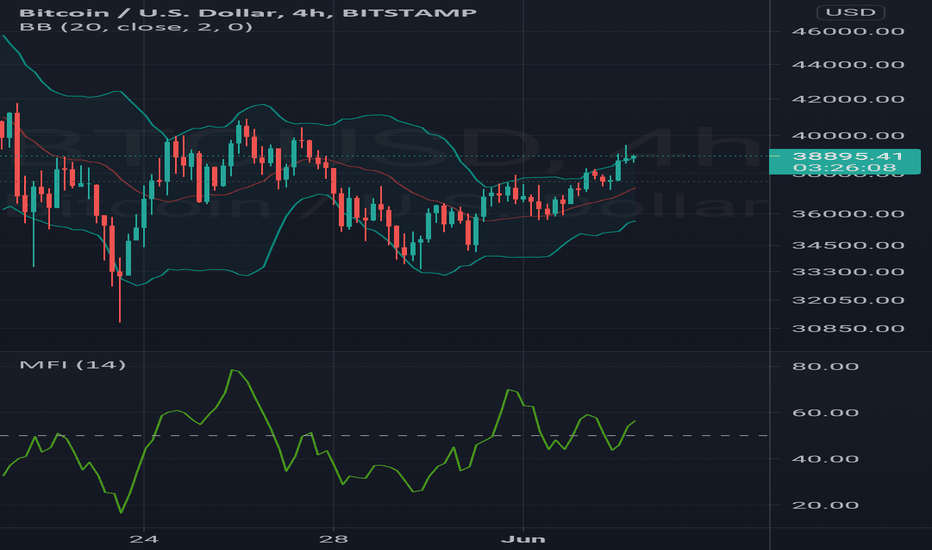Click the 33300.00 price axis label
This screenshot has width=932, height=550.
[848, 272]
